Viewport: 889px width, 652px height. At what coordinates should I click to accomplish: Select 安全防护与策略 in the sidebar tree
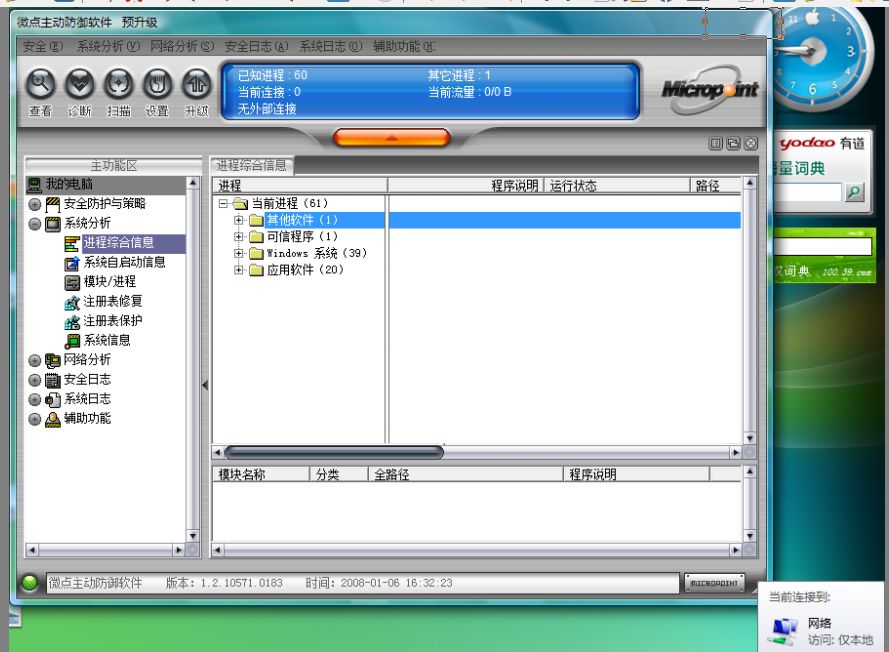click(x=104, y=204)
